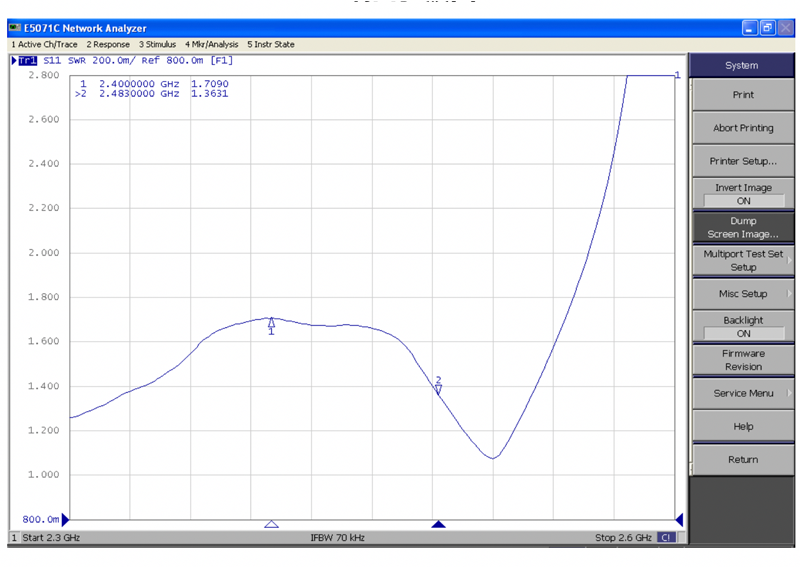The width and height of the screenshot is (800, 567).
Task: Open the 2 Response menu
Action: coord(108,44)
